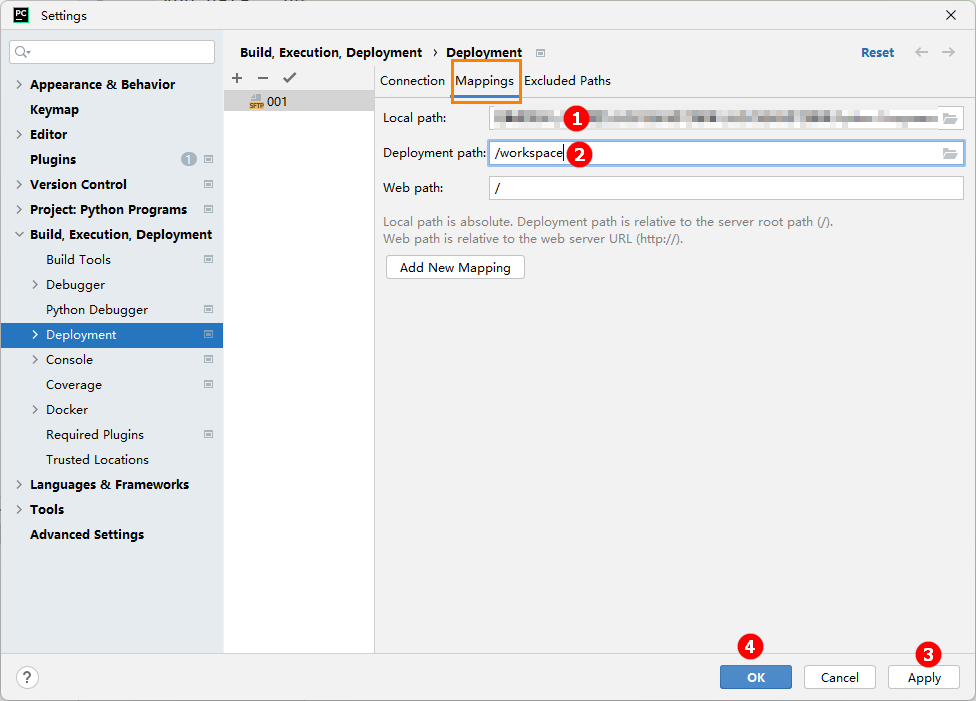Click the back navigation arrow

921,52
